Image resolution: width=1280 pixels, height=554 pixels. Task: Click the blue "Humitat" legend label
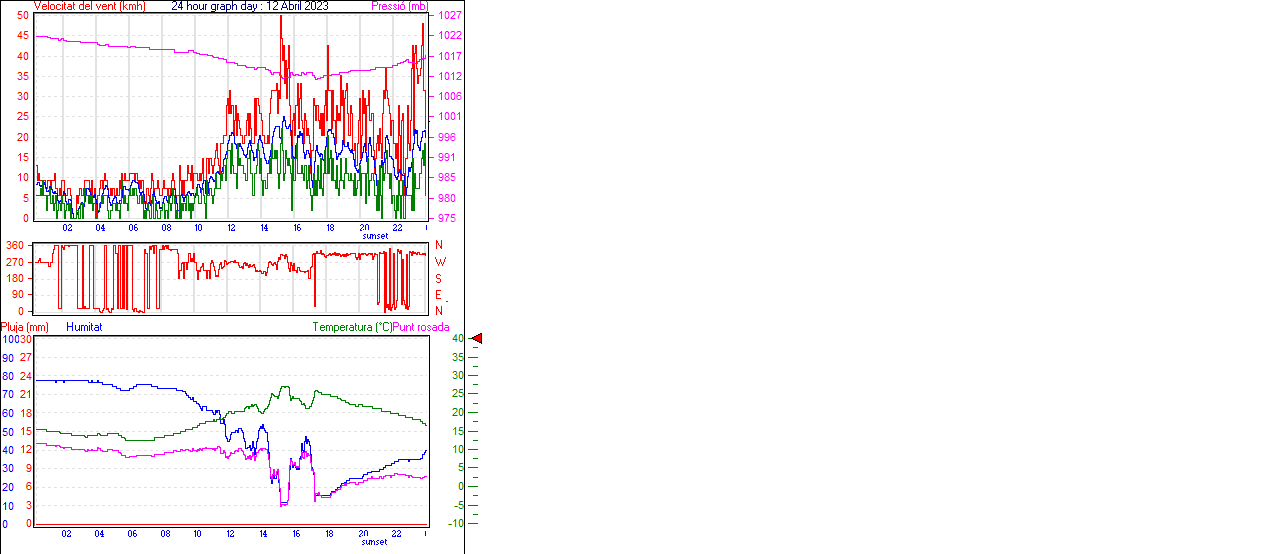[84, 327]
